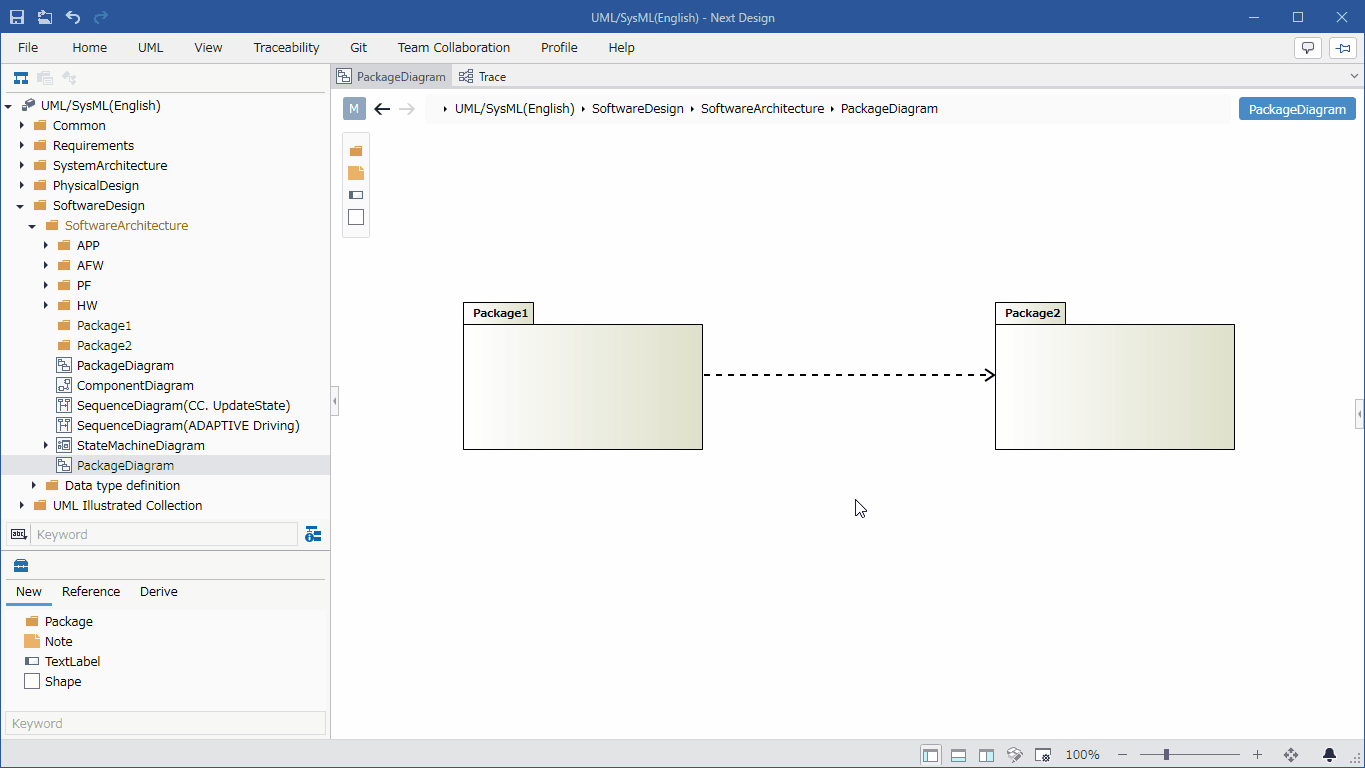Image resolution: width=1365 pixels, height=768 pixels.
Task: Open the Team Collaboration ribbon tab
Action: (x=454, y=48)
